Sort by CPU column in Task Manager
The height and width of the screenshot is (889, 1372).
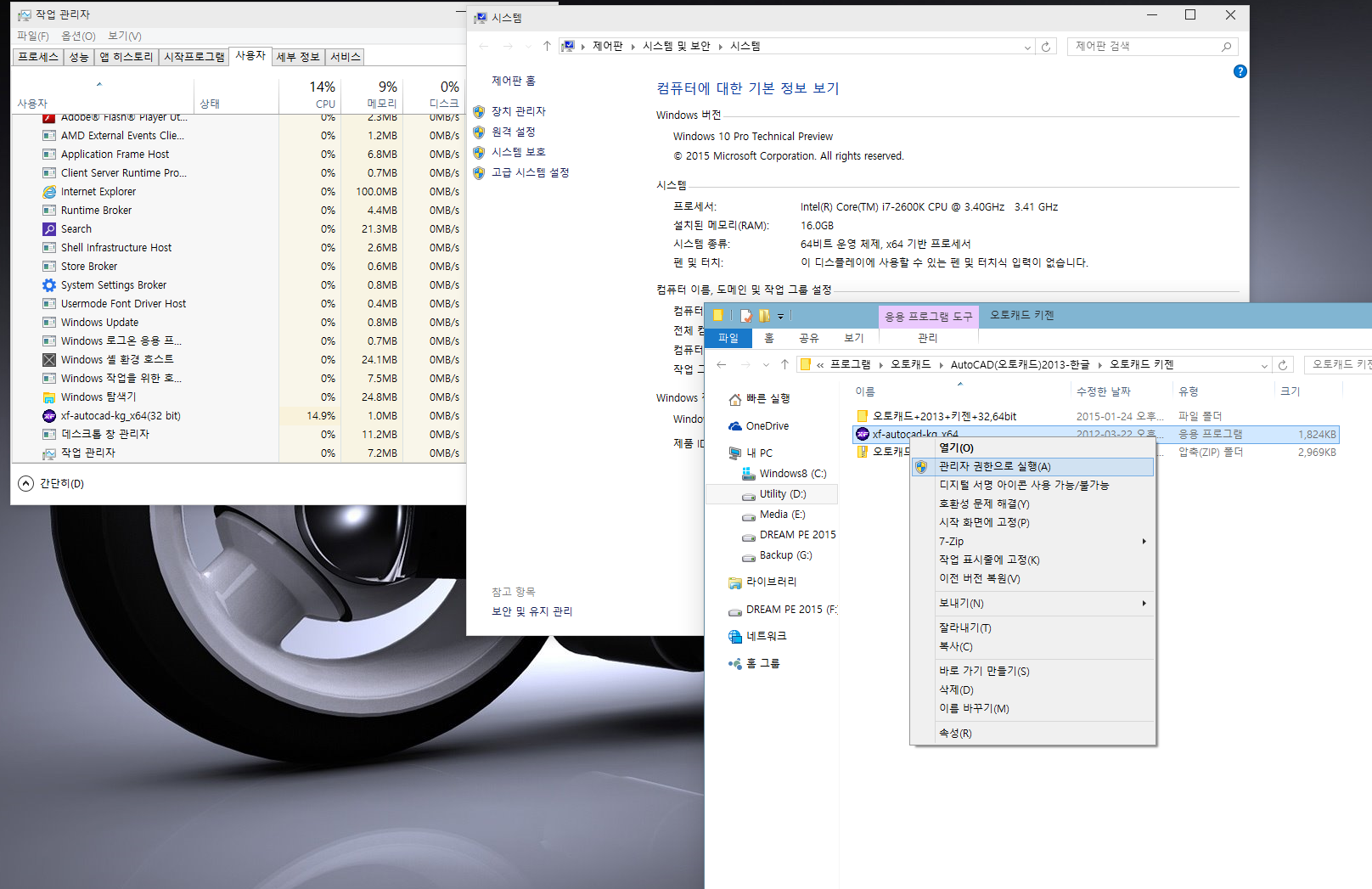(310, 94)
